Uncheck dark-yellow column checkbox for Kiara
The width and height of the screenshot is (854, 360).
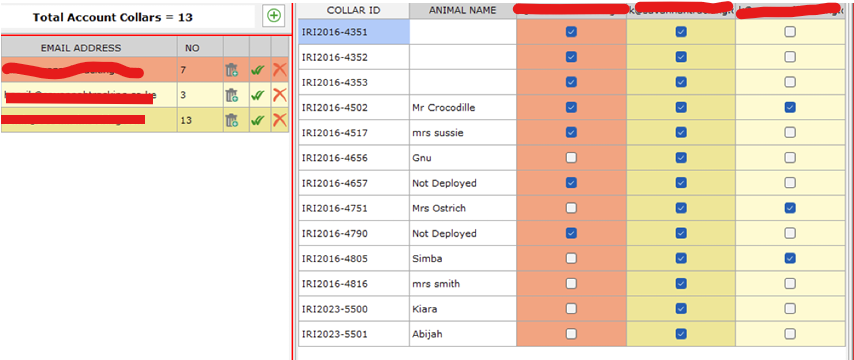(x=681, y=309)
